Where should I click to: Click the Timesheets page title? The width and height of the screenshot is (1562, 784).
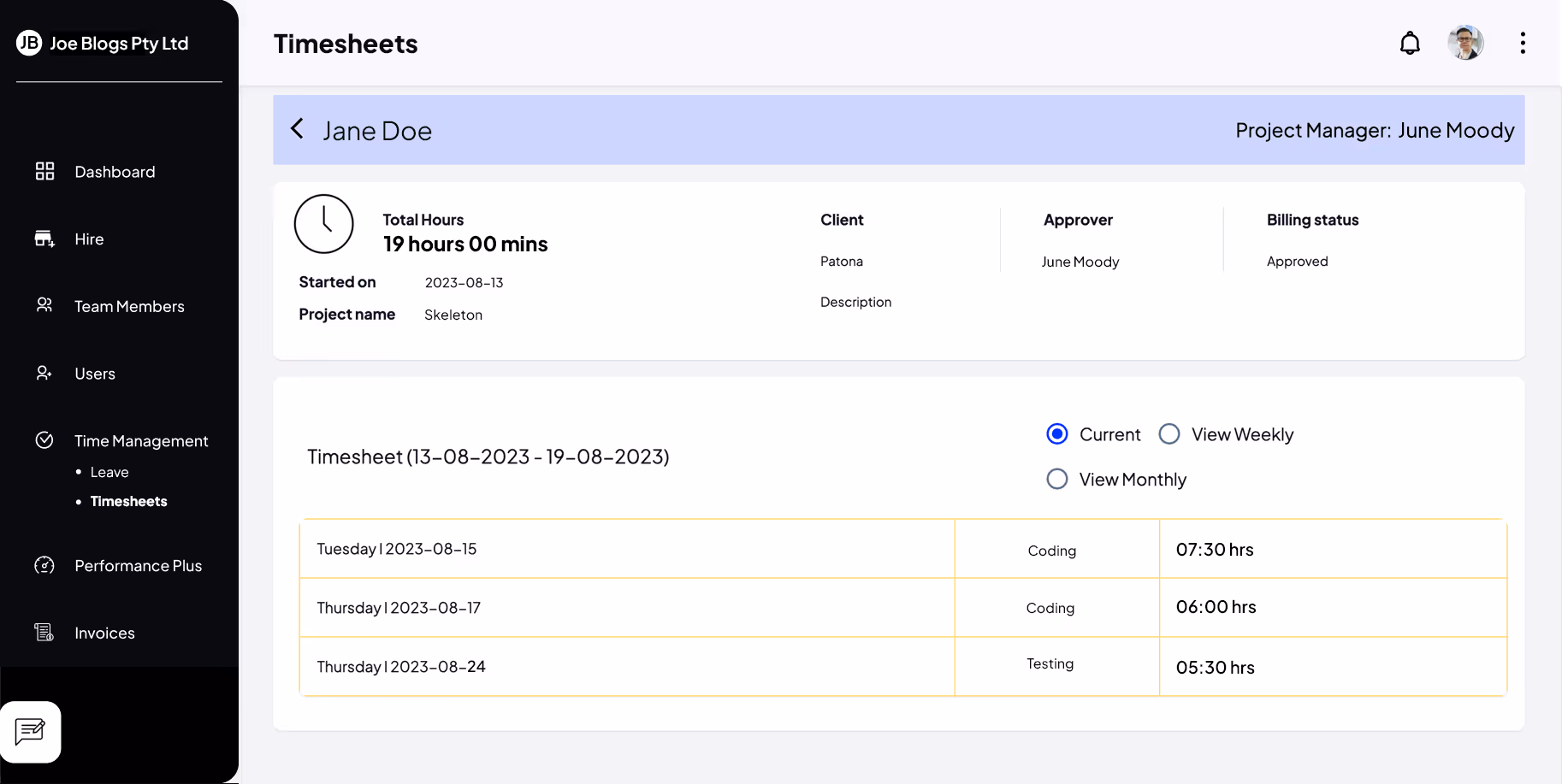[346, 44]
